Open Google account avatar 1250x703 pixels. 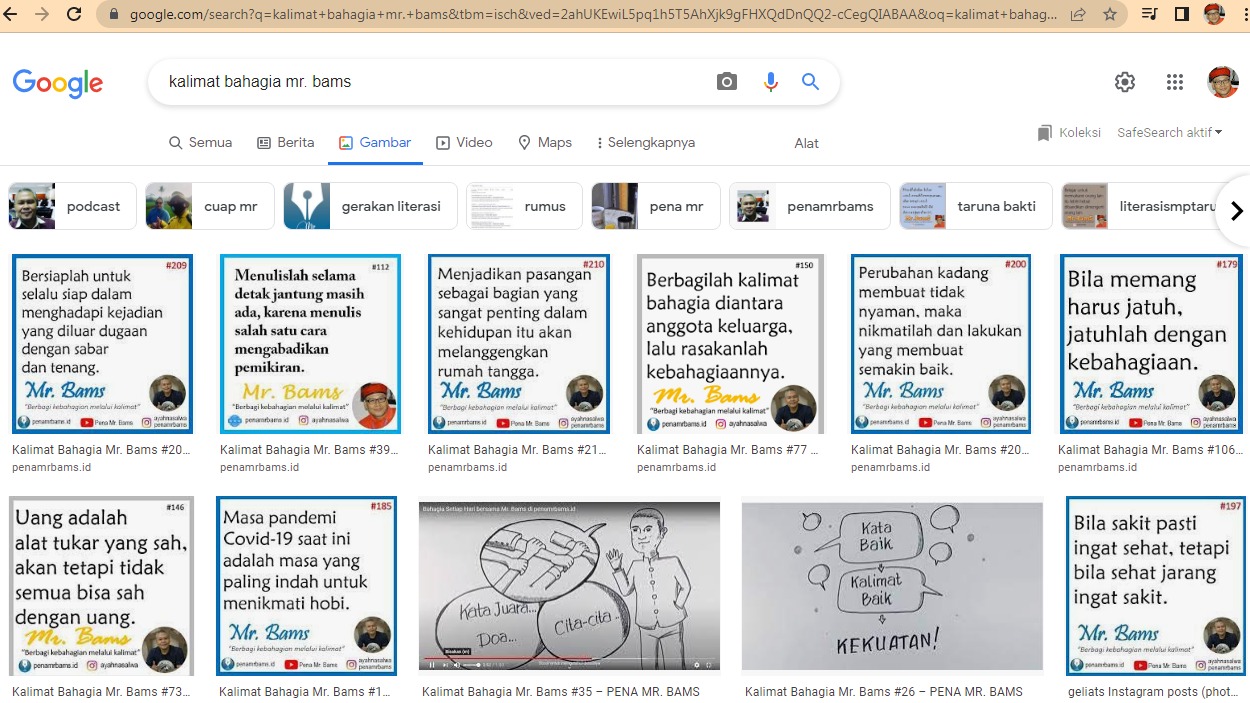point(1223,82)
